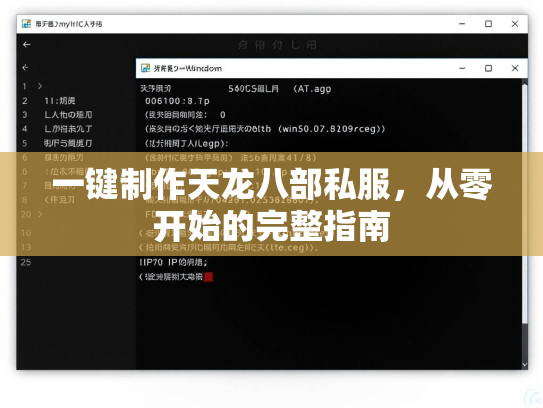Click line number 25 in the left list
Screen dimensions: 543x408
click(x=26, y=262)
